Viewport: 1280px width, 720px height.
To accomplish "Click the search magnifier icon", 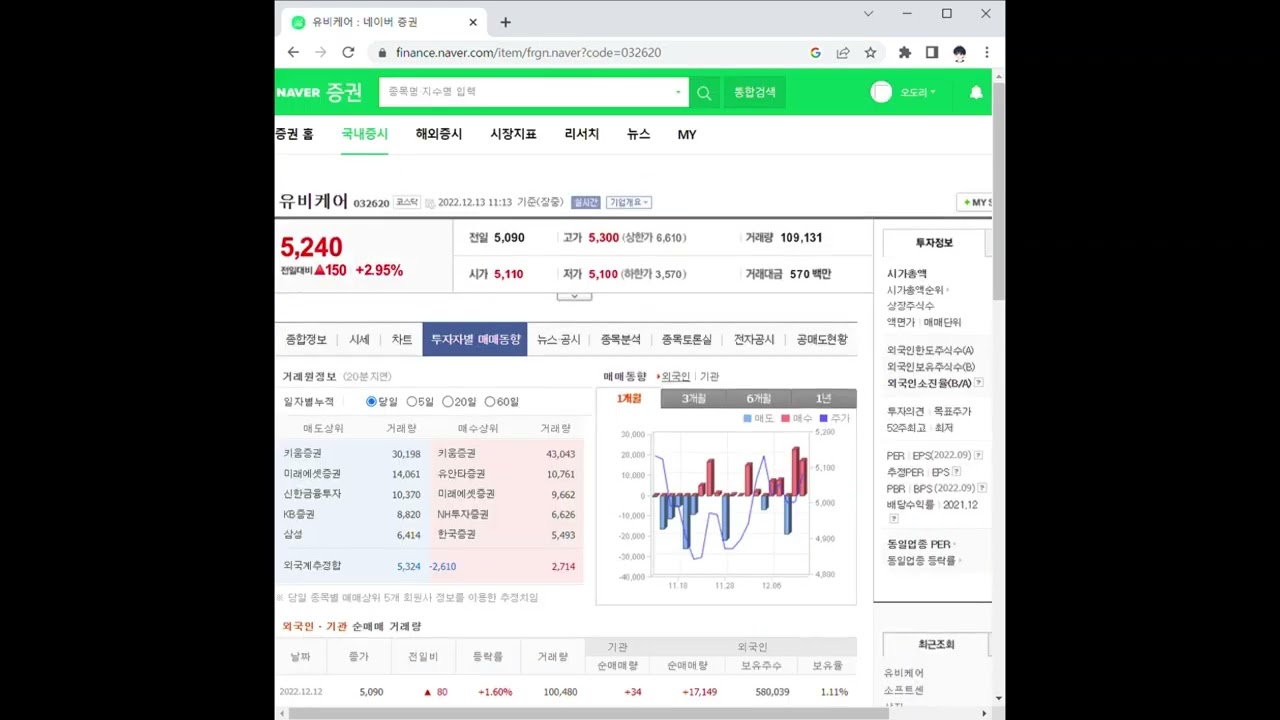I will (x=704, y=92).
